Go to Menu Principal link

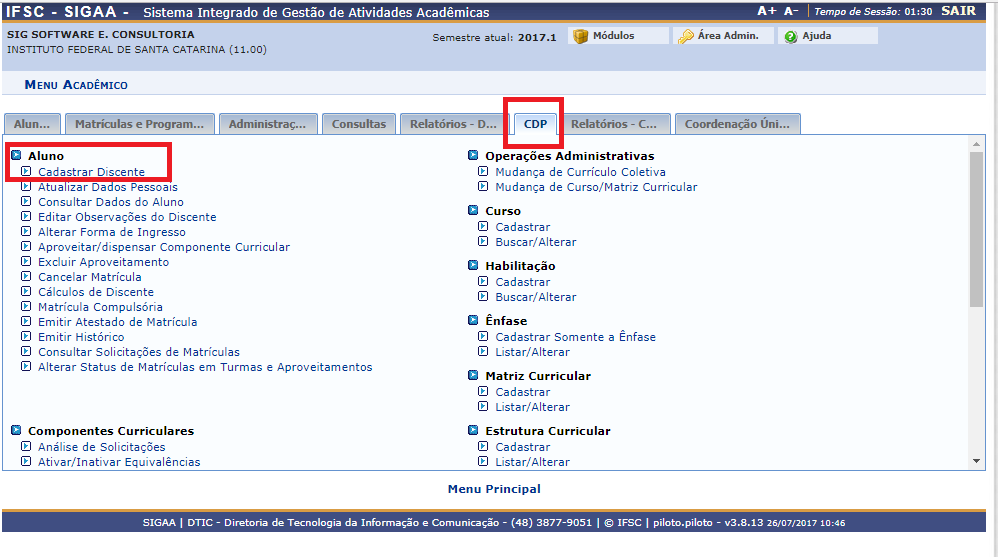click(x=494, y=489)
